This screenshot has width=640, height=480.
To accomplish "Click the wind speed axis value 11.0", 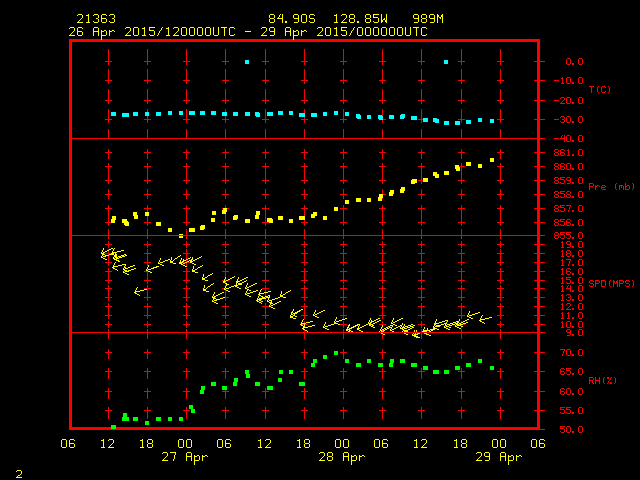I will [x=571, y=316].
